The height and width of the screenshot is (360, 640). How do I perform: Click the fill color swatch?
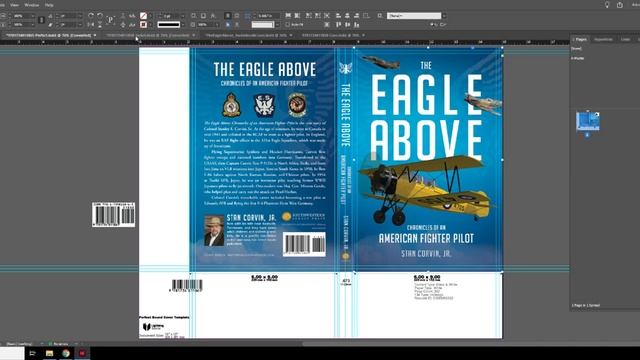[143, 16]
